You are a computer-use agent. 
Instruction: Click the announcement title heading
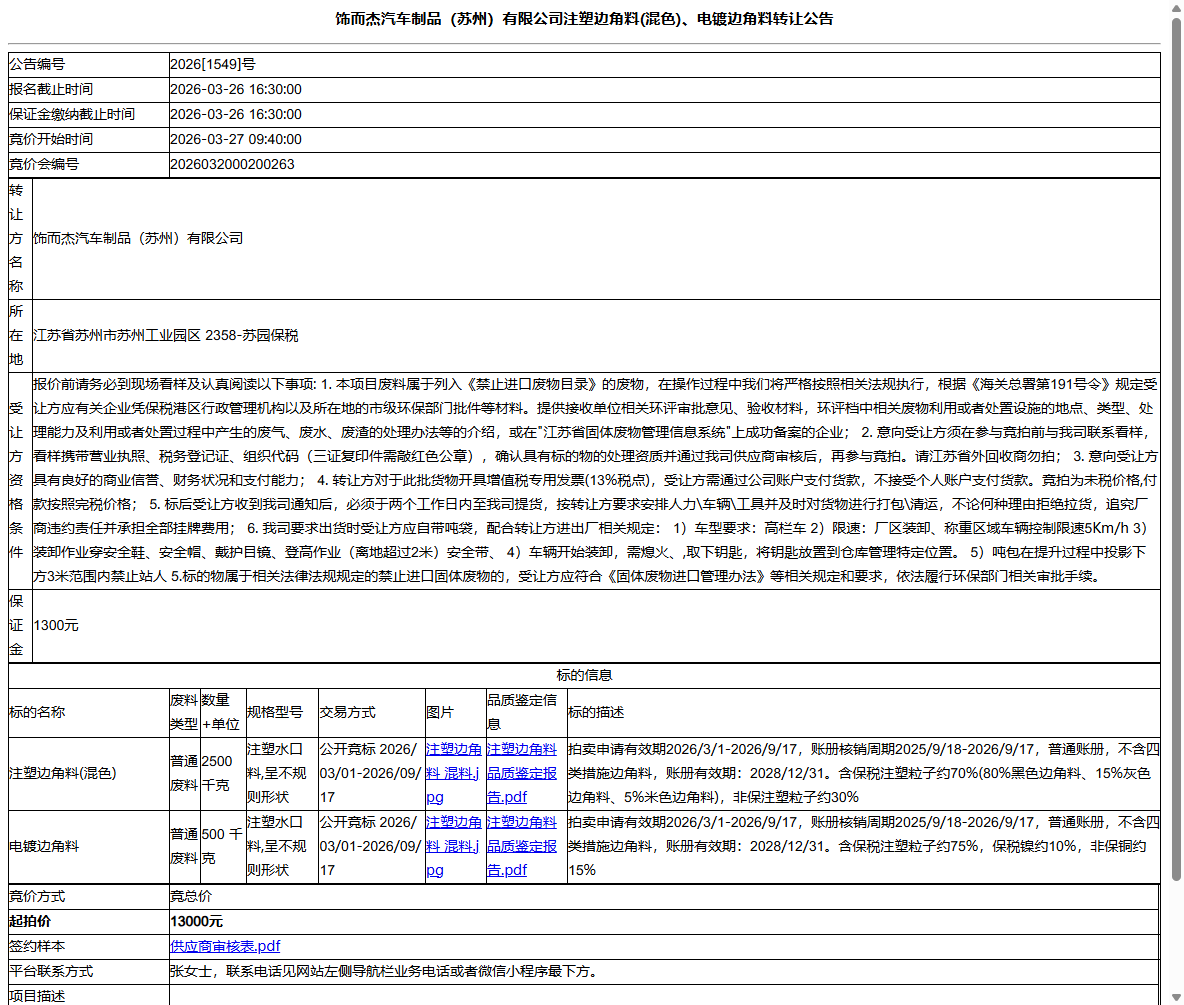coord(584,19)
